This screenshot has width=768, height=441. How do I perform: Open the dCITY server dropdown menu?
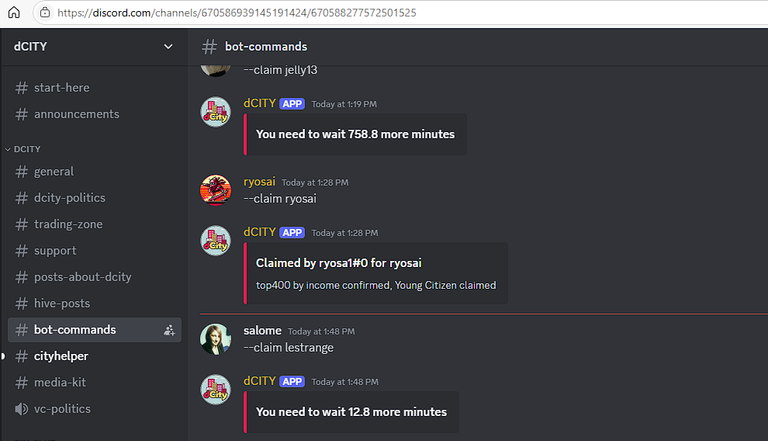coord(94,47)
